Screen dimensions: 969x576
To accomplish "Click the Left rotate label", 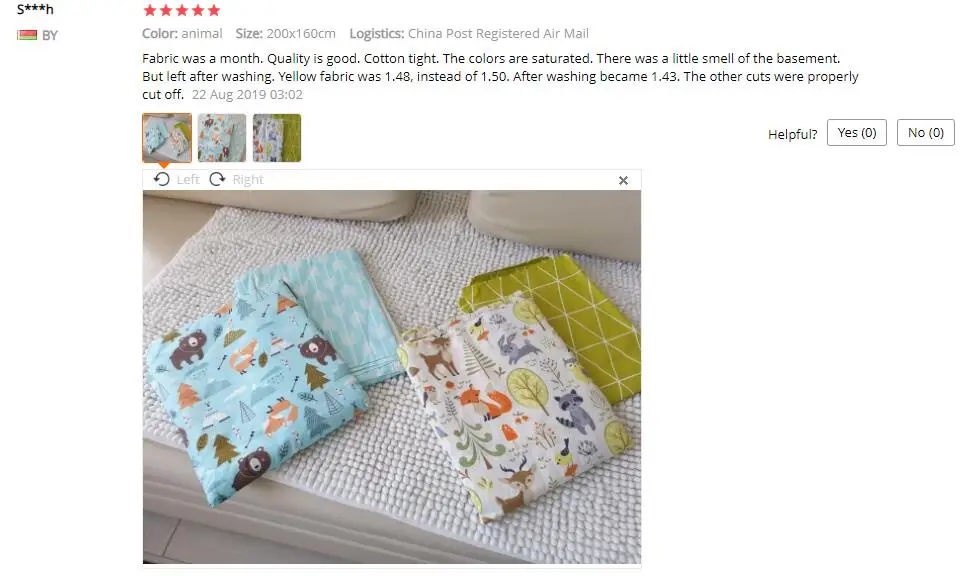I will 188,179.
